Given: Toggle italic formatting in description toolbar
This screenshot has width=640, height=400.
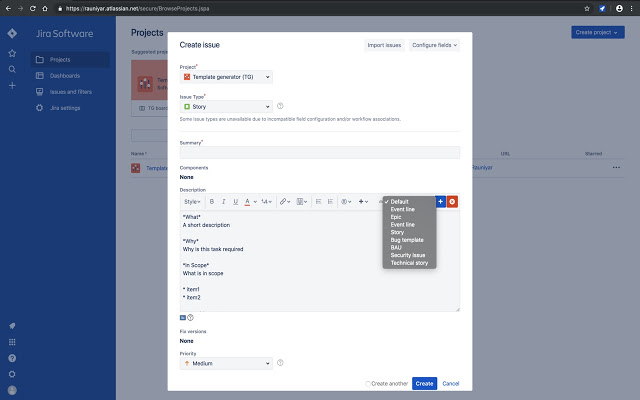Looking at the screenshot, I should pos(223,202).
